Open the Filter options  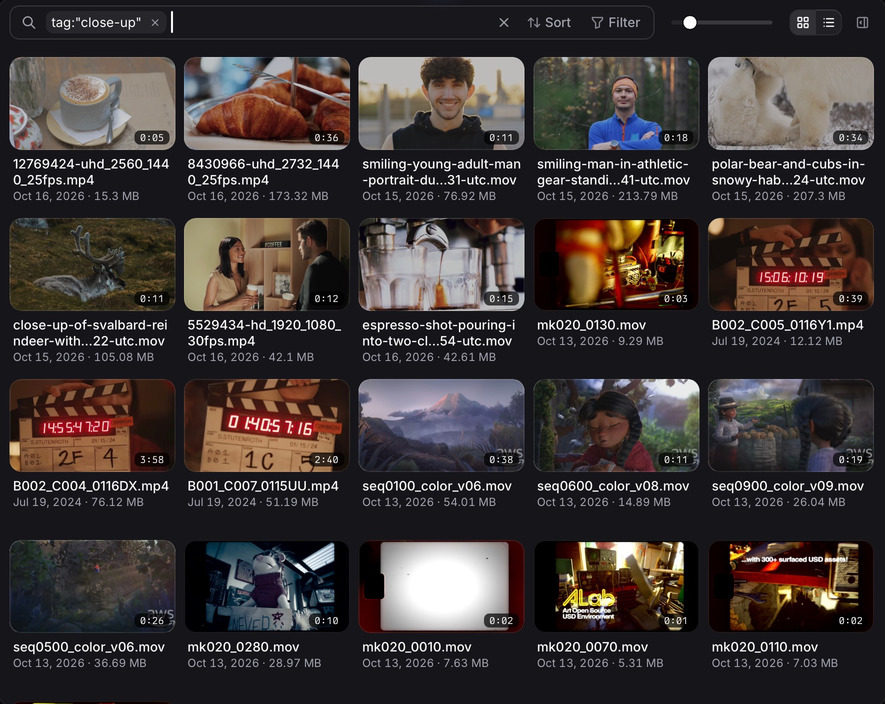pos(615,23)
